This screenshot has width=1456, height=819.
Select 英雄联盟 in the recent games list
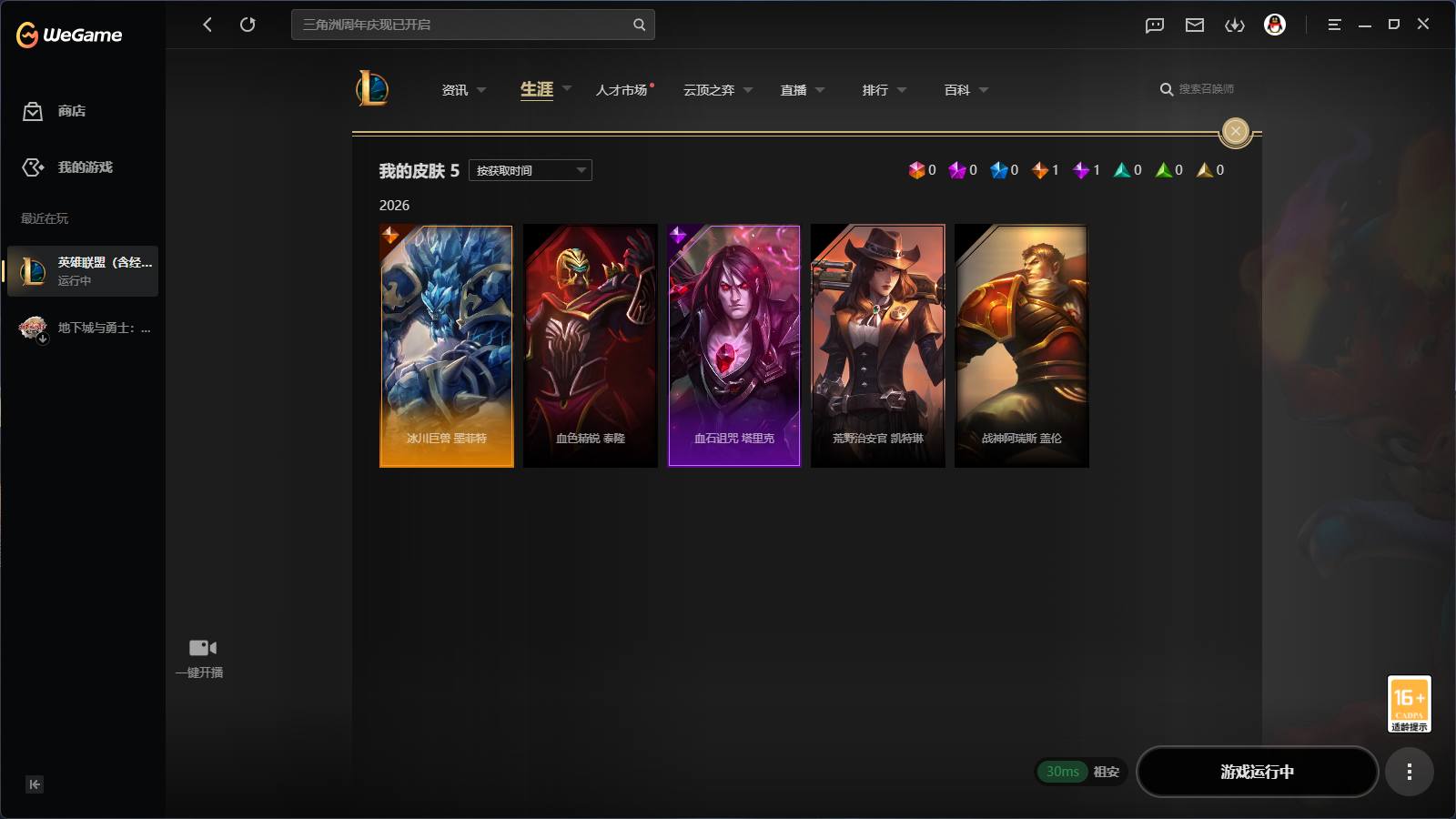(x=83, y=271)
